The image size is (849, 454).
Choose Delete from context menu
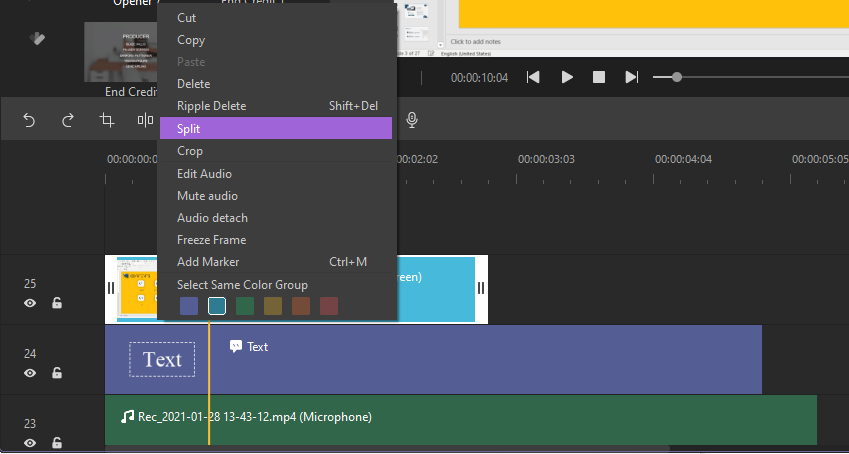click(x=276, y=84)
